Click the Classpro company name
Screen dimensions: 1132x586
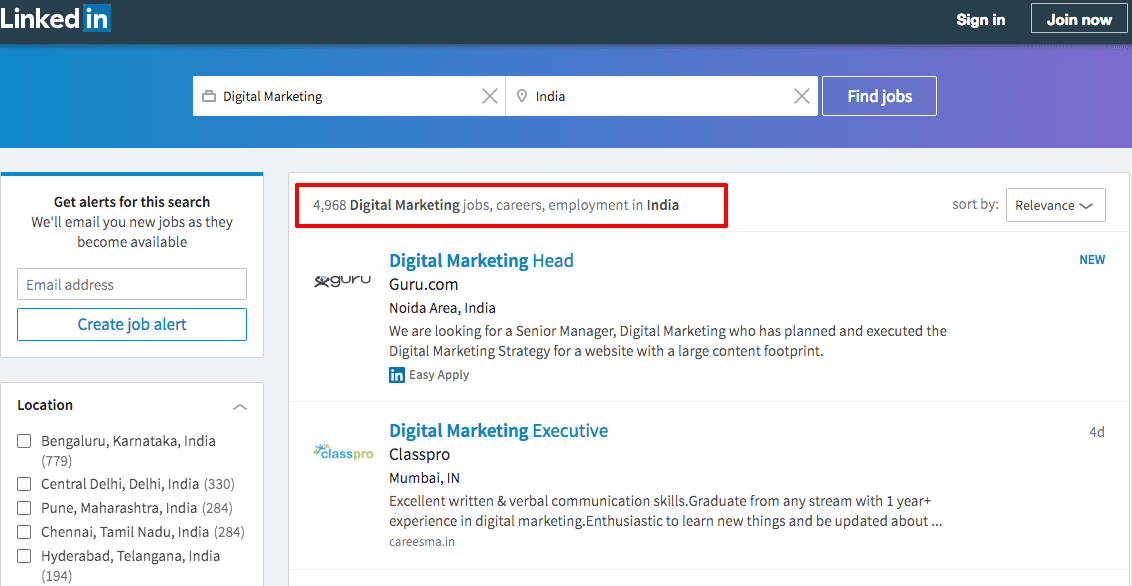(419, 455)
